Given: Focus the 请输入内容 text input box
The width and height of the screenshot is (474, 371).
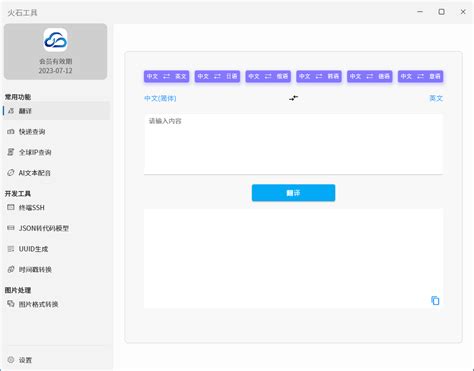Looking at the screenshot, I should tap(293, 144).
